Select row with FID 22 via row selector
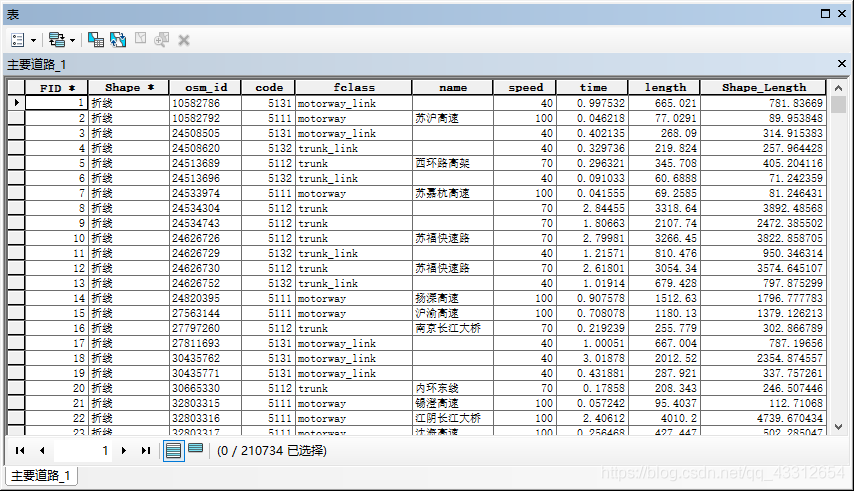This screenshot has height=491, width=854. (x=16, y=418)
